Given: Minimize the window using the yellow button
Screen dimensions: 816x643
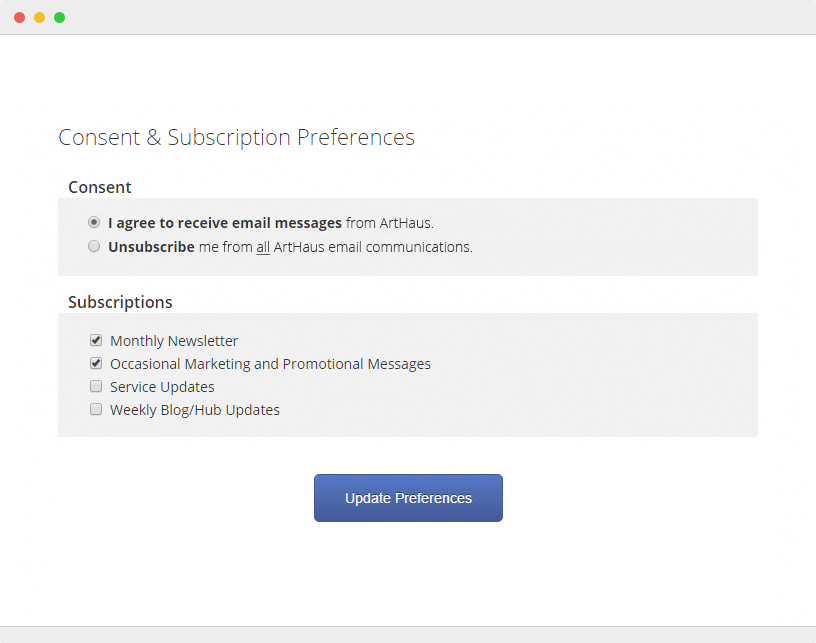Looking at the screenshot, I should click(x=40, y=18).
